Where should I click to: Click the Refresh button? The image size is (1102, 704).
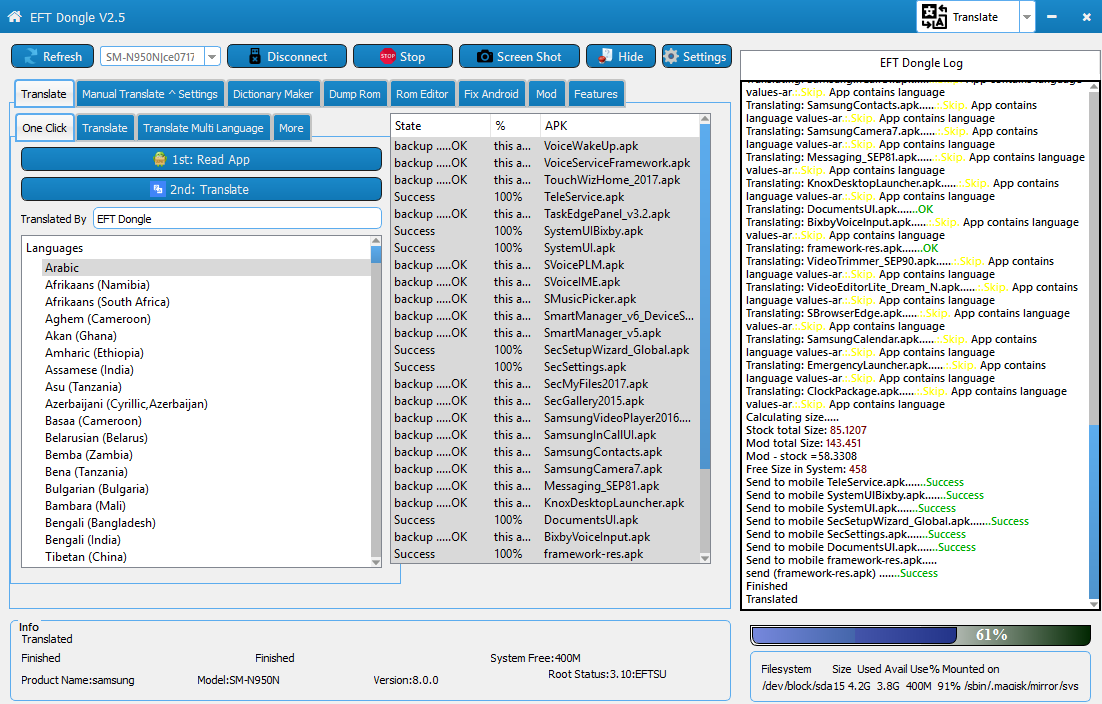click(52, 56)
